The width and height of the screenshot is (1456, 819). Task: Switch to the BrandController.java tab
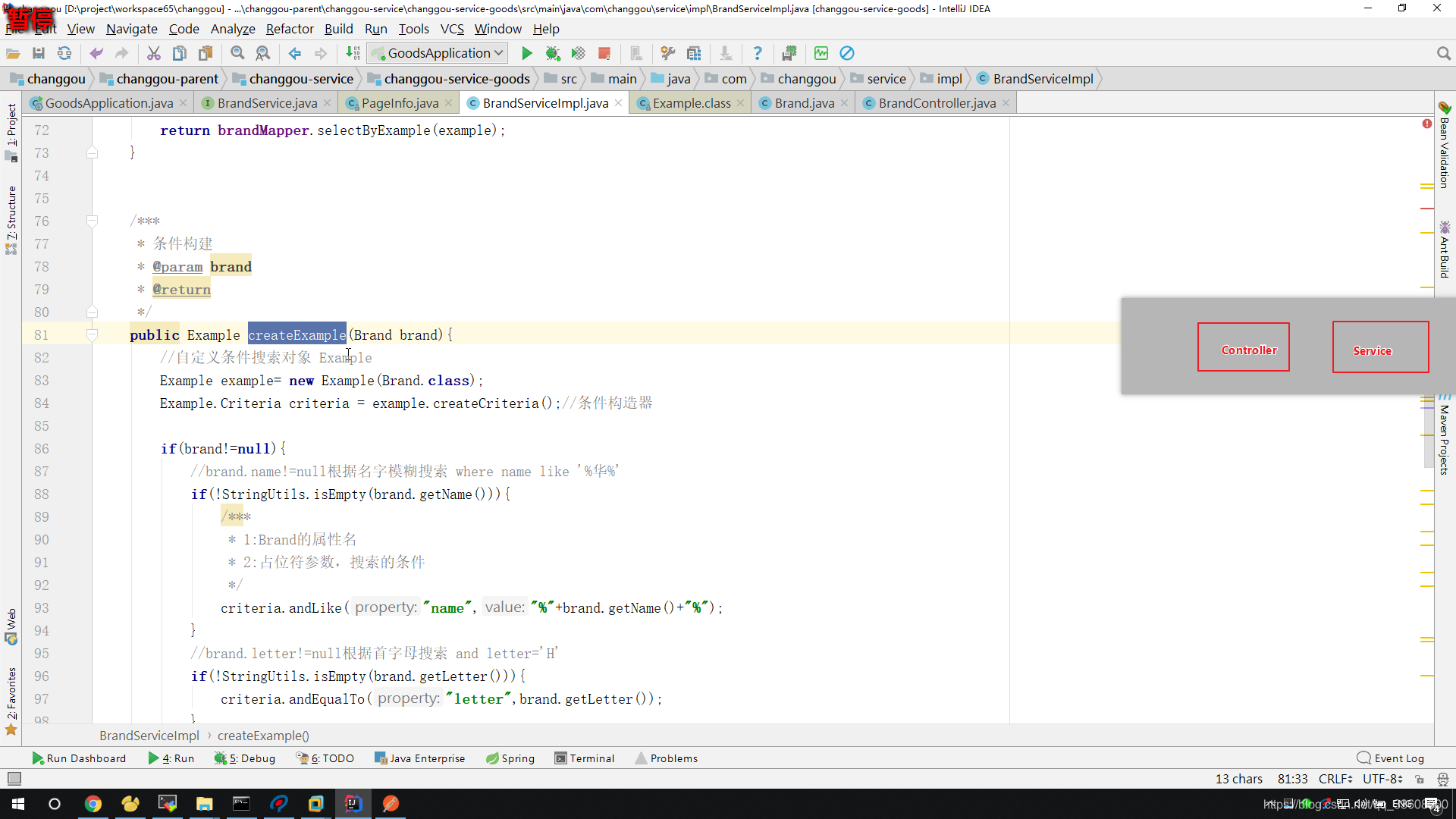(937, 103)
